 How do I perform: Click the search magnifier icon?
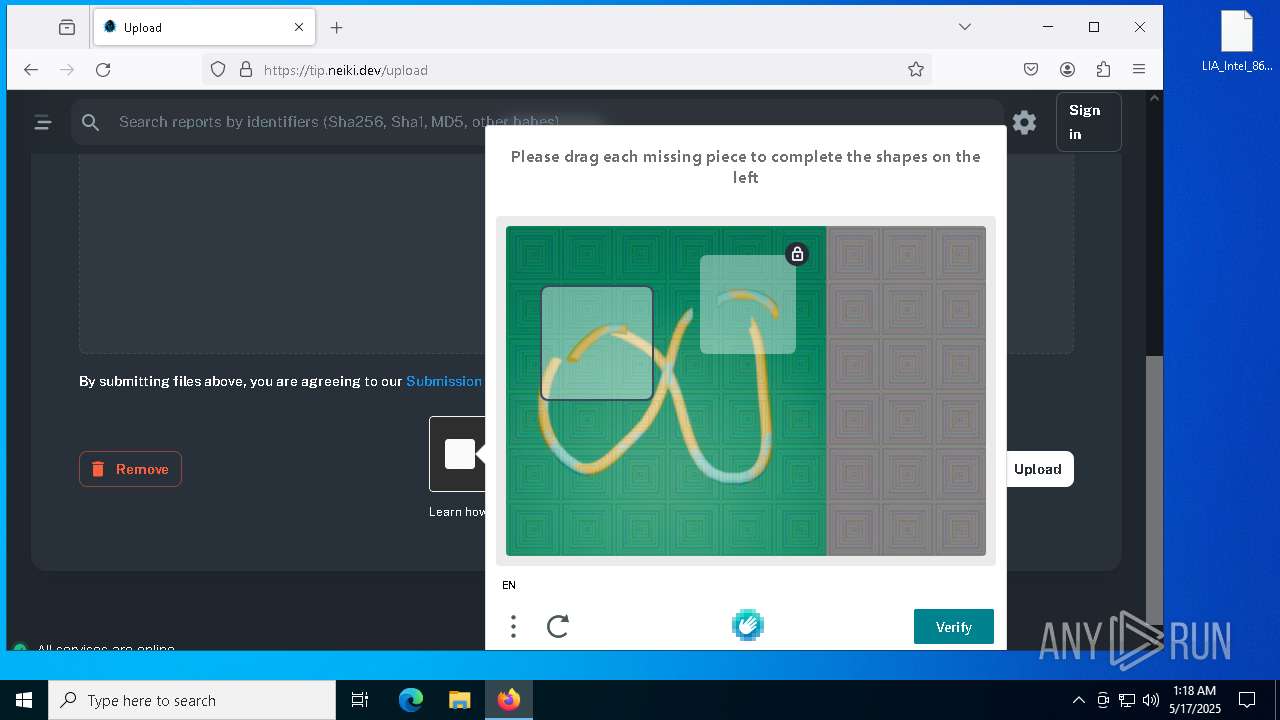point(91,122)
